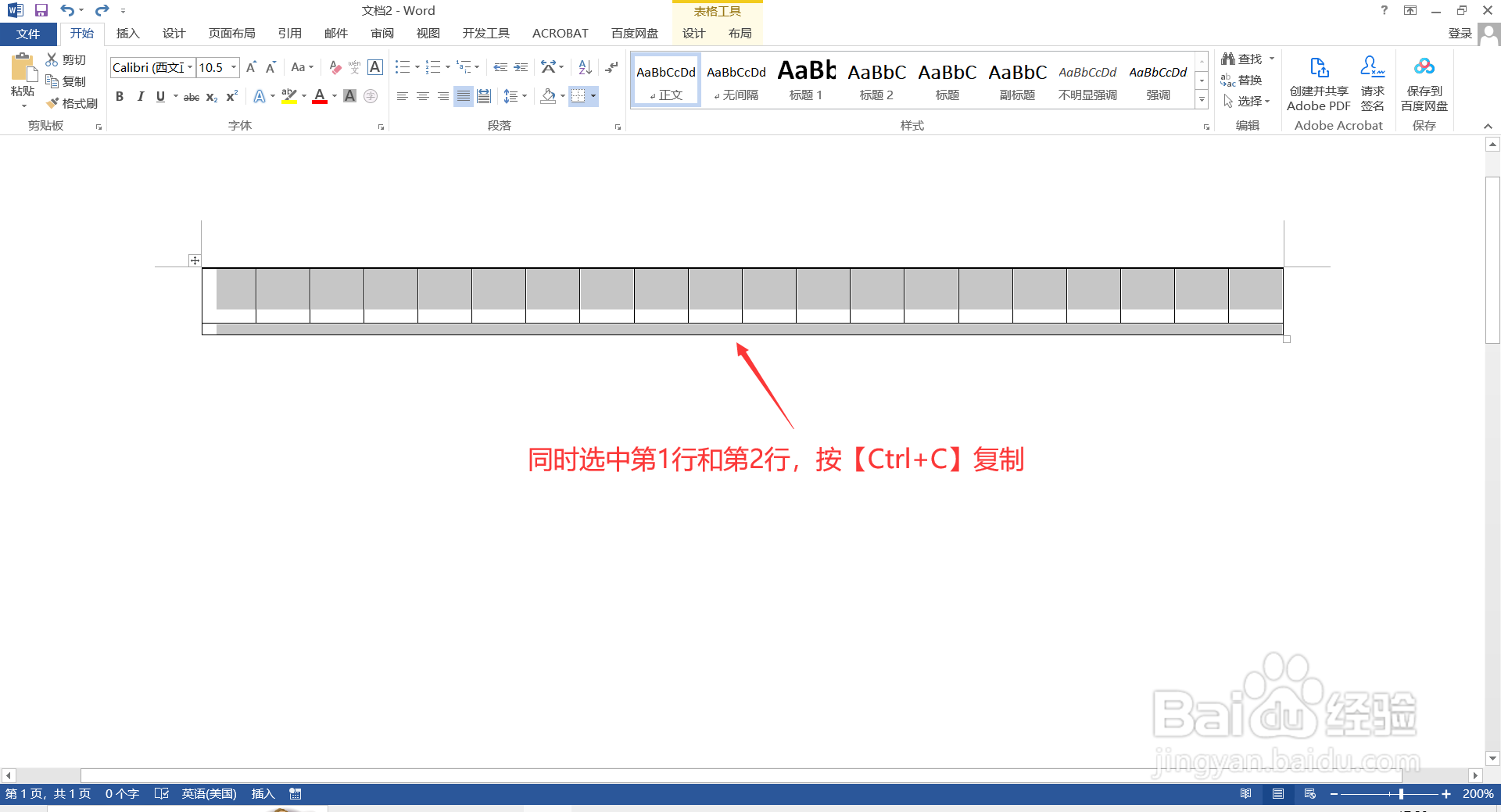Image resolution: width=1501 pixels, height=812 pixels.
Task: Click the yellow text highlight color
Action: [x=288, y=96]
